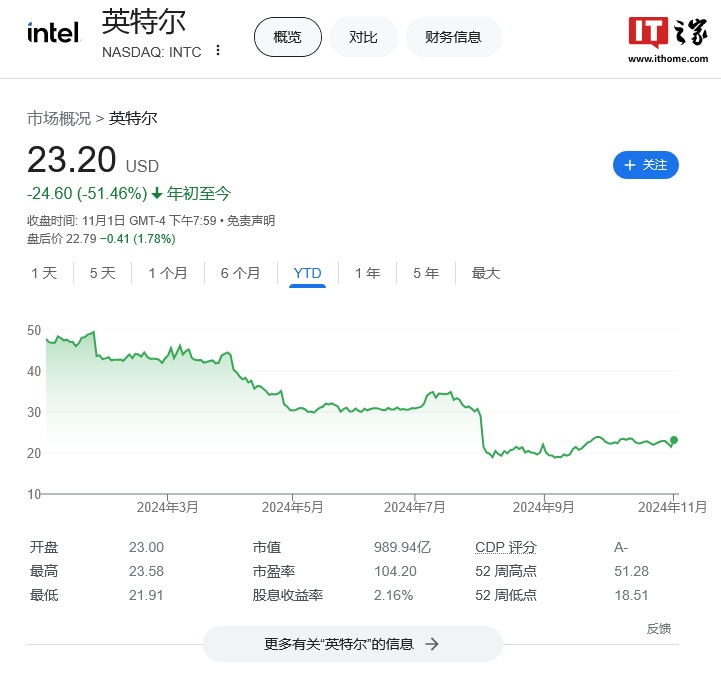Show the 5 年 price history
This screenshot has height=682, width=721.
[425, 273]
